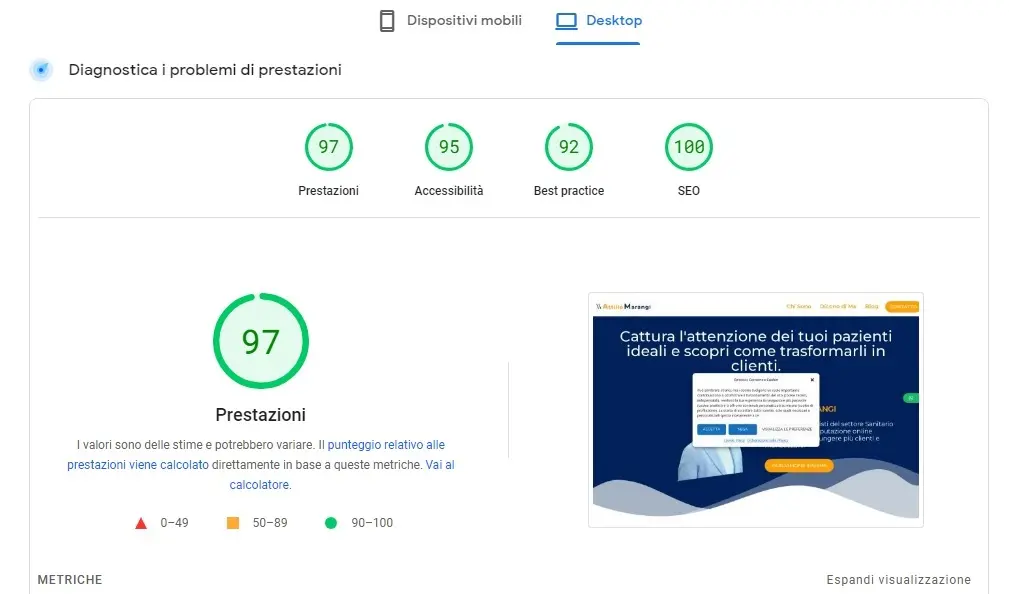Image resolution: width=1009 pixels, height=594 pixels.
Task: Click the 50–89 legend range text
Action: tap(269, 523)
